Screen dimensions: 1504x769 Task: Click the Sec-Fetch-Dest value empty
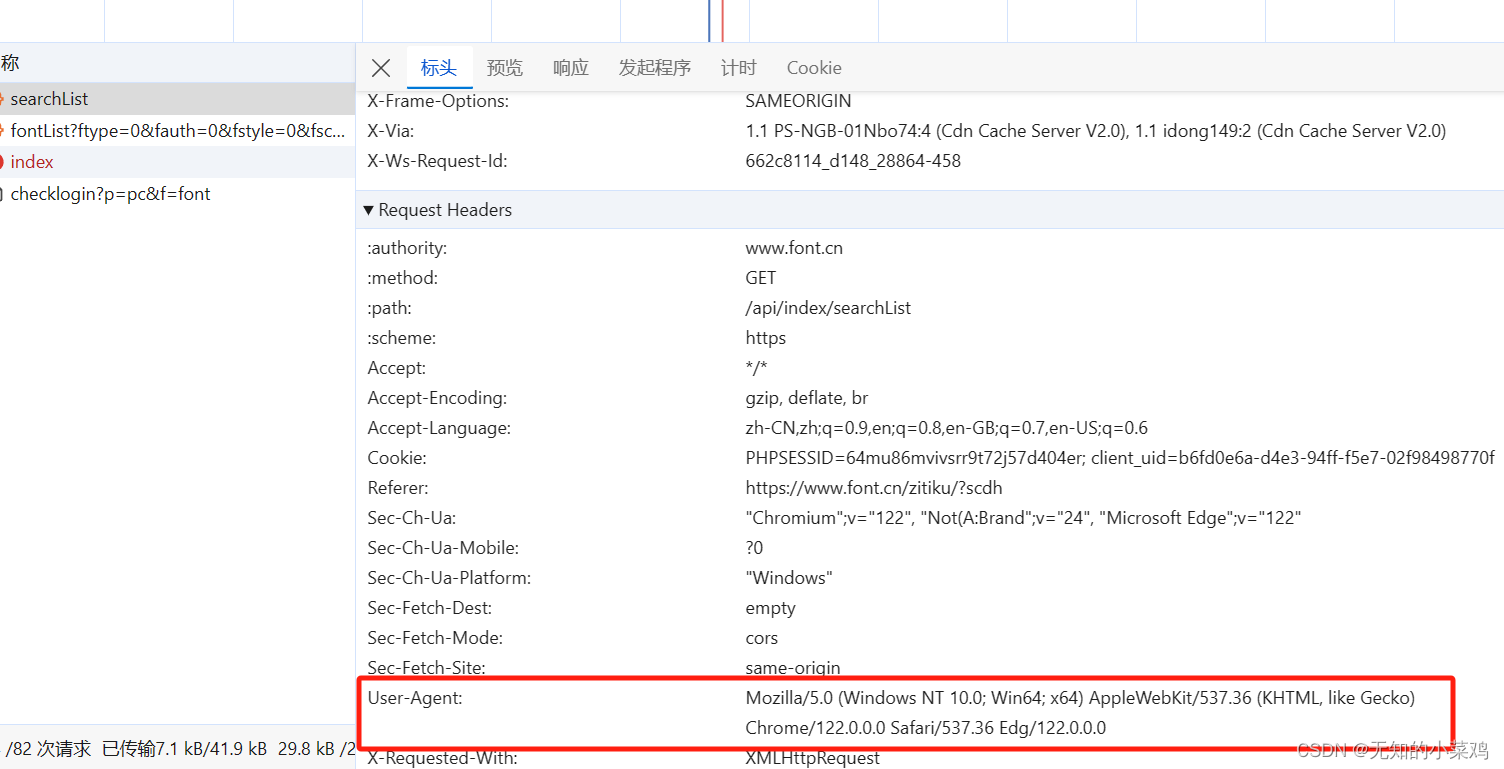[x=771, y=608]
